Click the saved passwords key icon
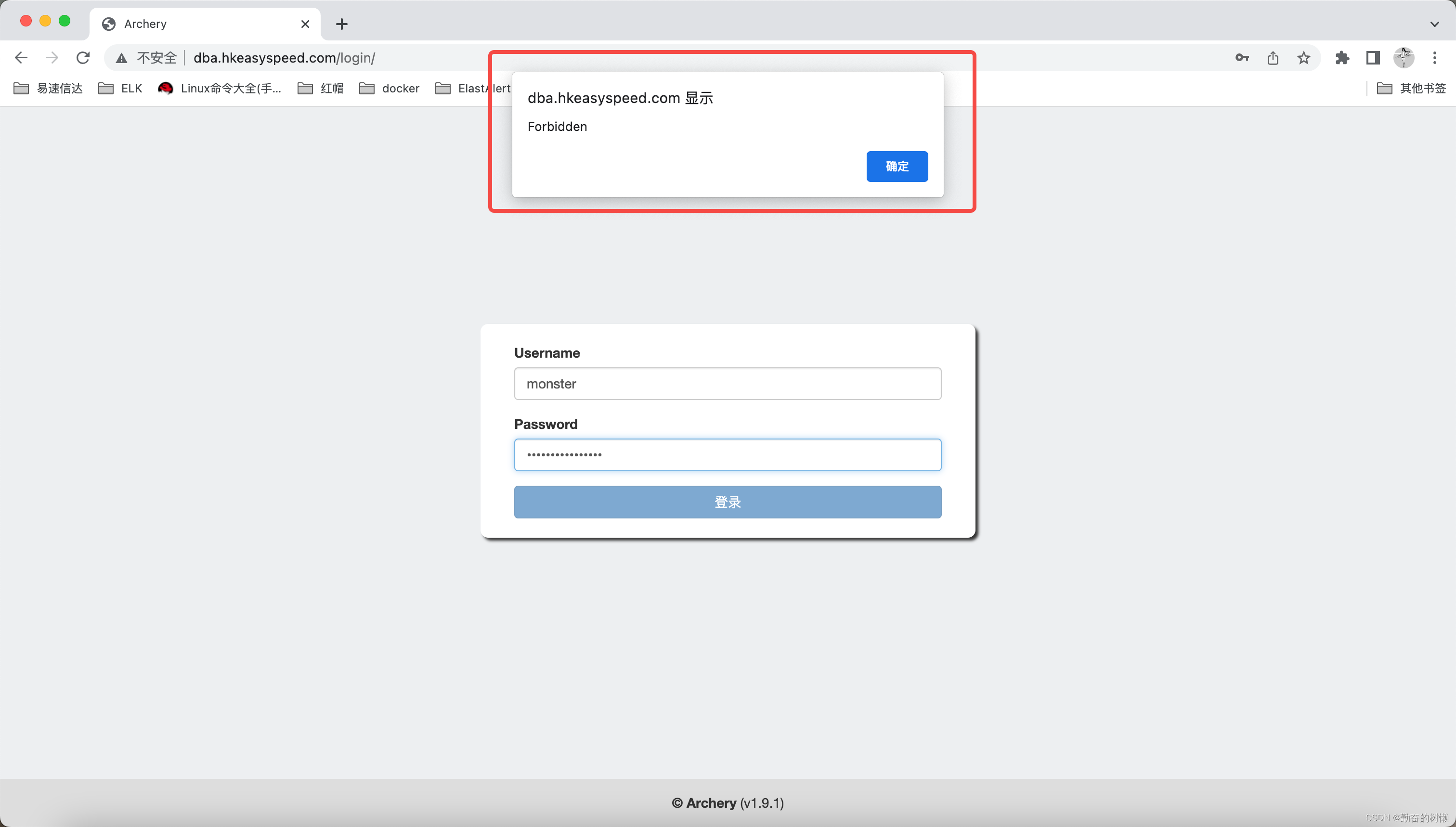Viewport: 1456px width, 827px height. (1242, 57)
